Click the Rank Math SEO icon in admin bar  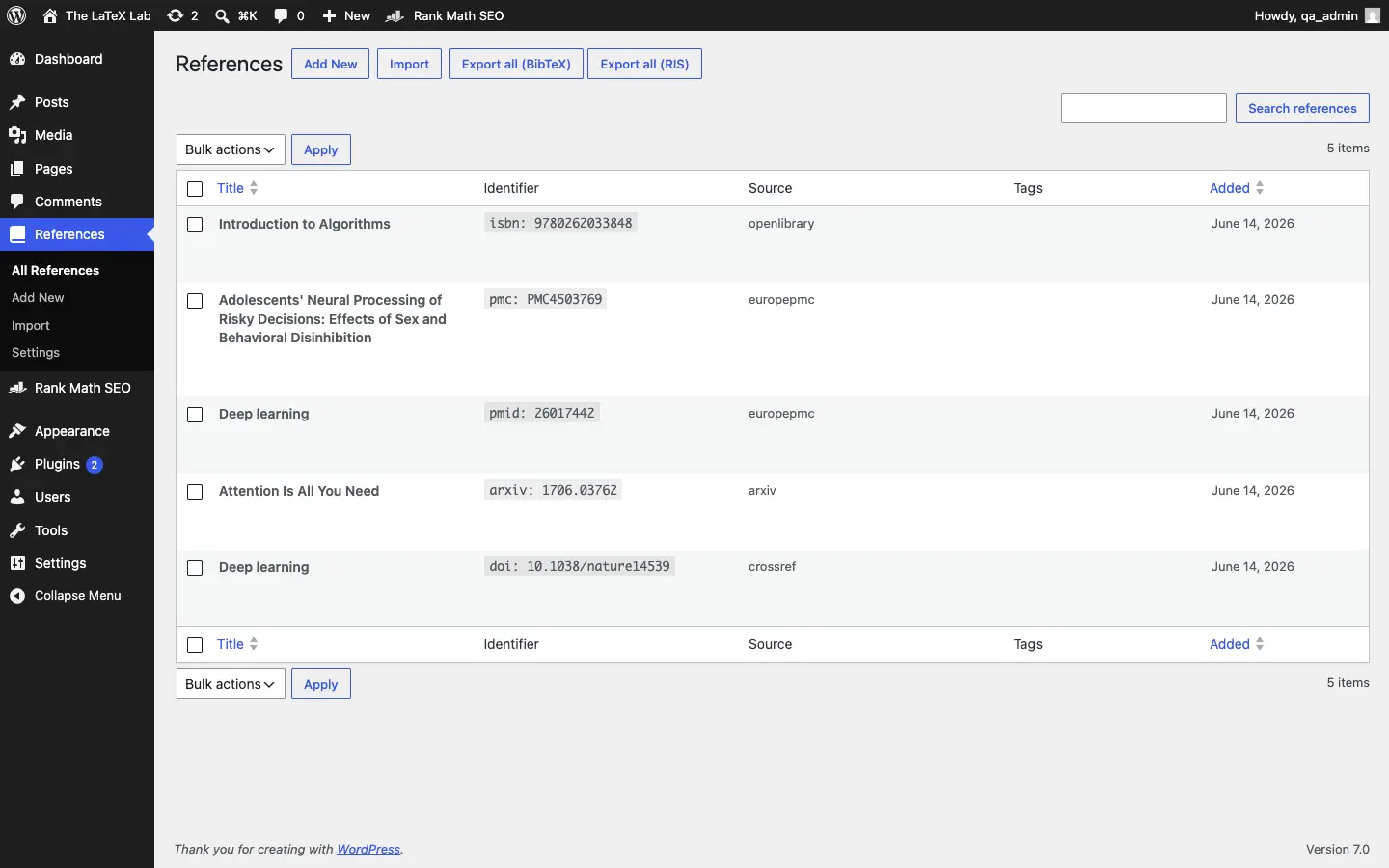(x=395, y=15)
